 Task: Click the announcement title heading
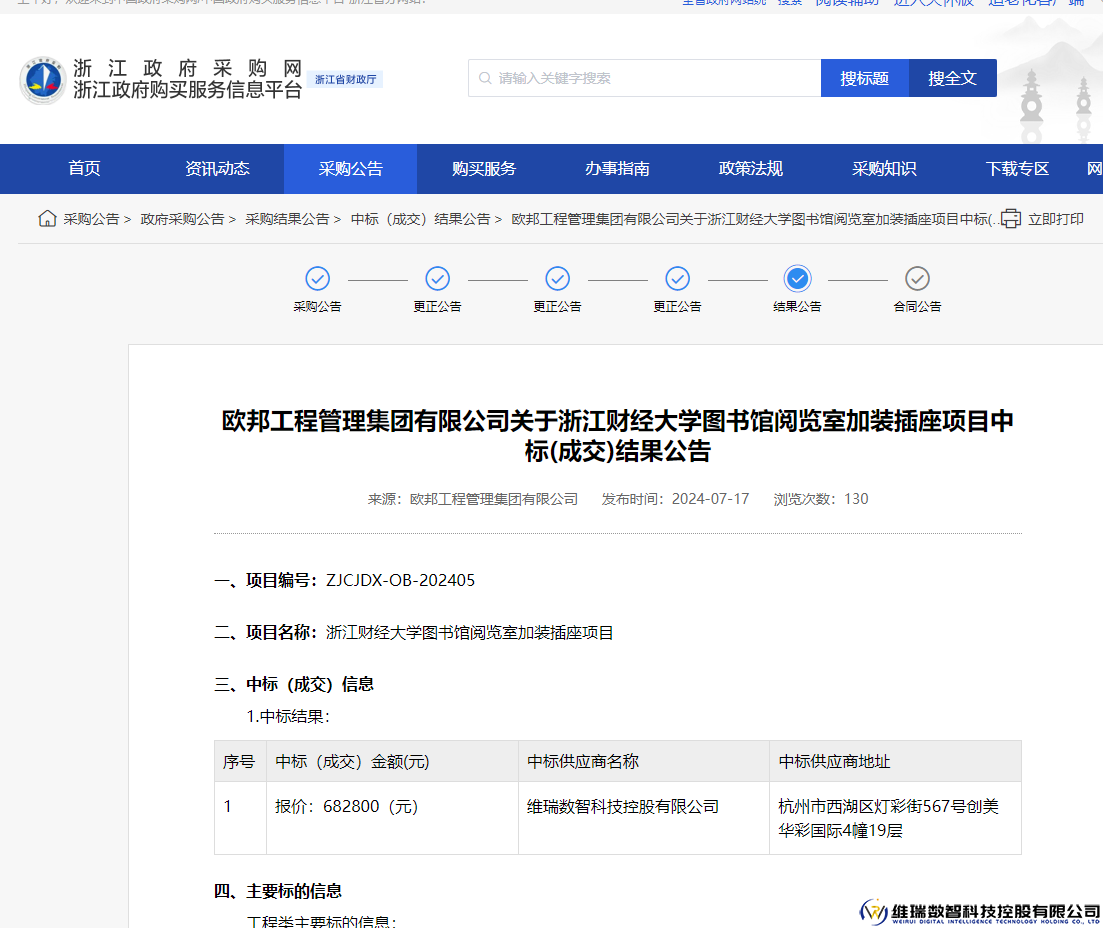coord(618,436)
